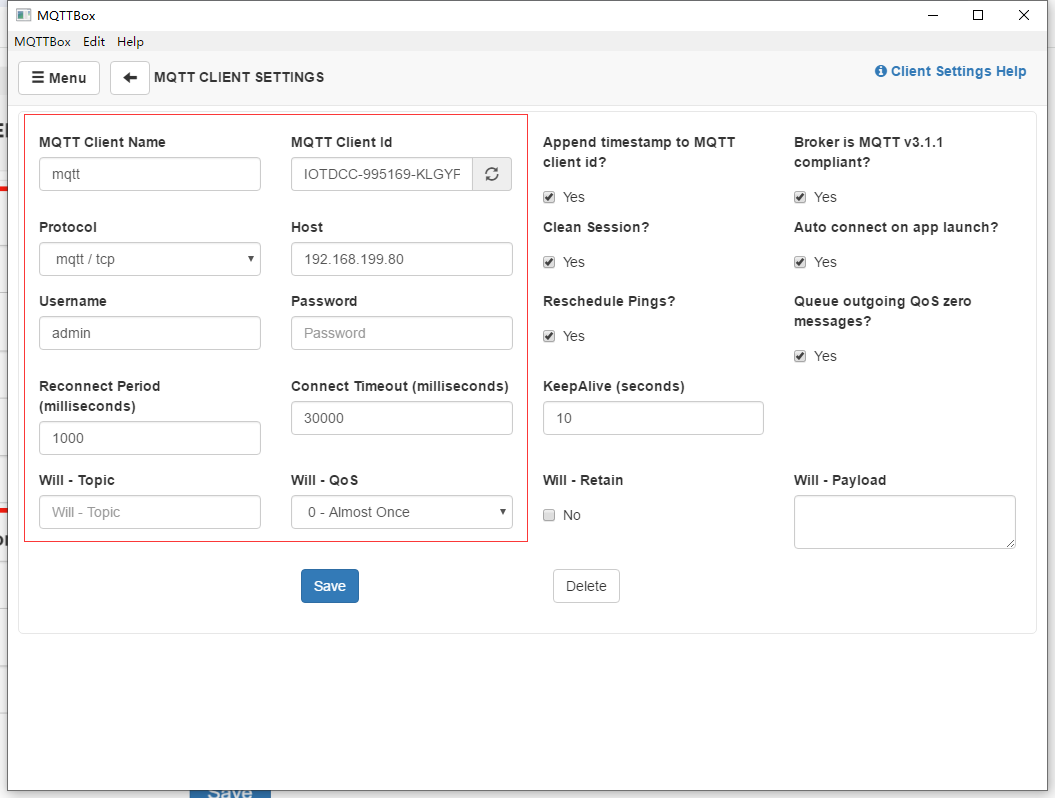
Task: Click the Connect Timeout field showing 30000
Action: pos(402,418)
